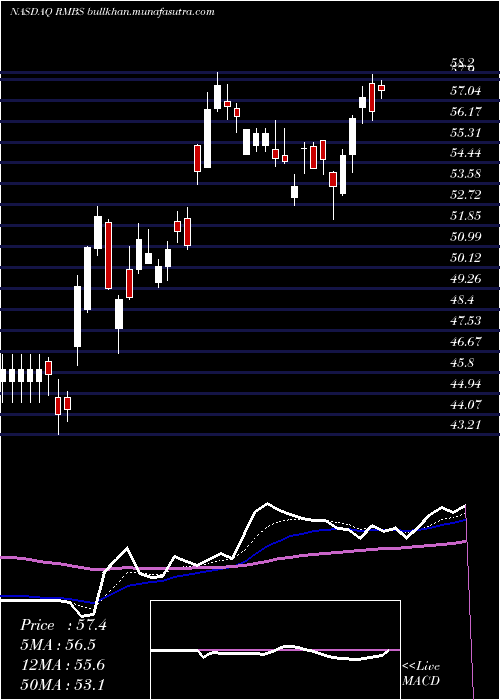
Task: Click the NASDAQ RMBS bullkhan.munafasutra.com title text
Action: (x=112, y=12)
